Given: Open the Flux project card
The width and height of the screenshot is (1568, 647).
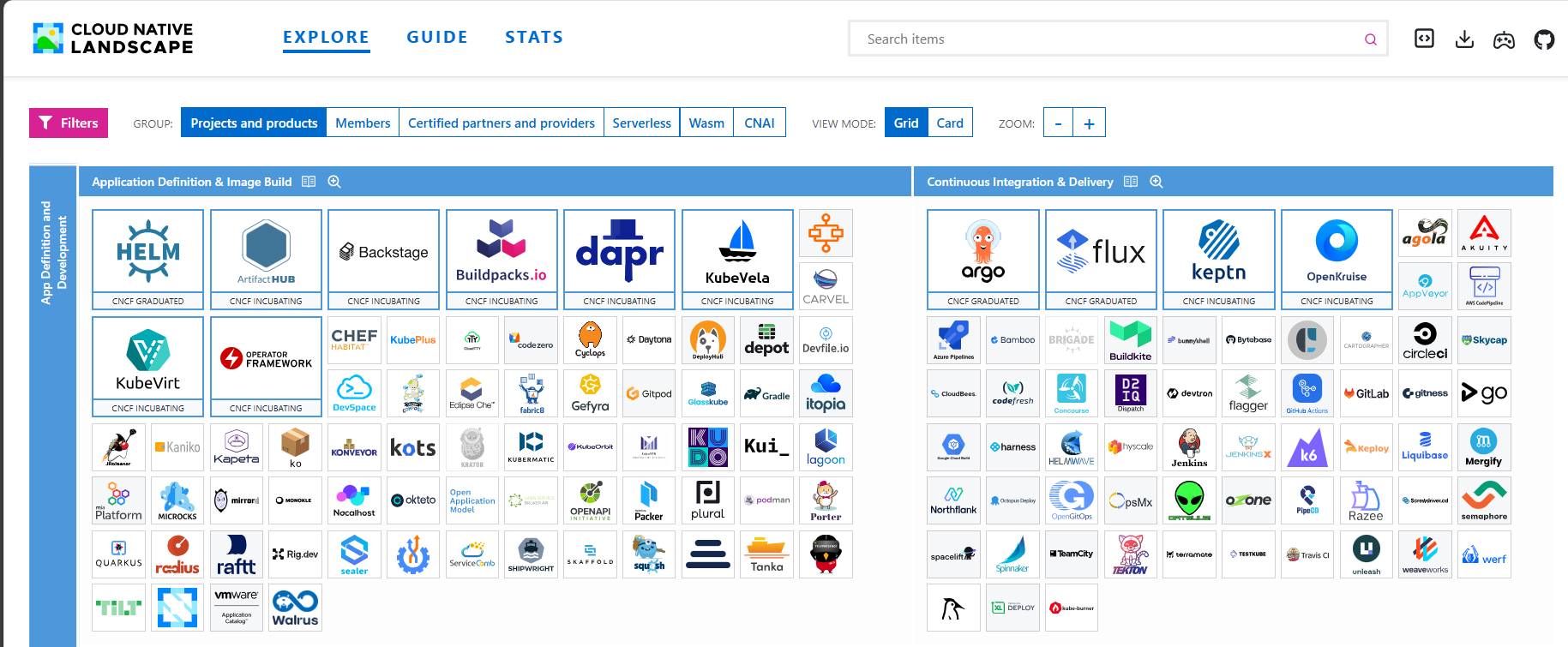Looking at the screenshot, I should (x=1101, y=259).
